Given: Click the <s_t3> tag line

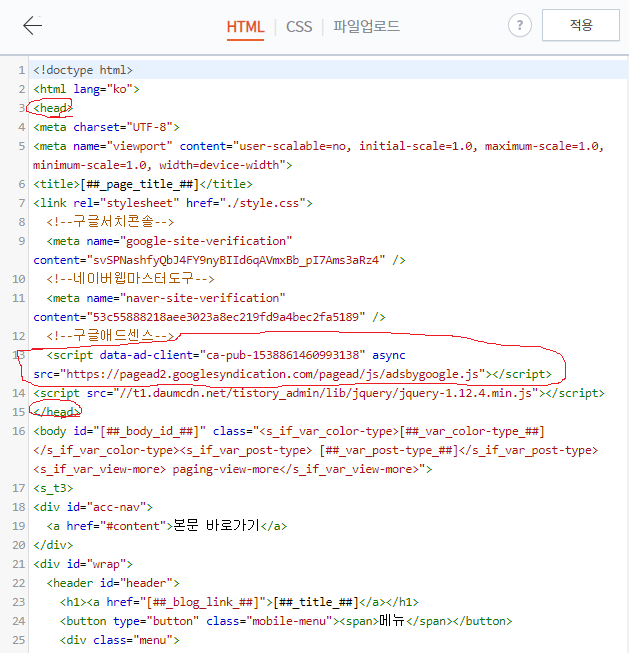Looking at the screenshot, I should (53, 488).
